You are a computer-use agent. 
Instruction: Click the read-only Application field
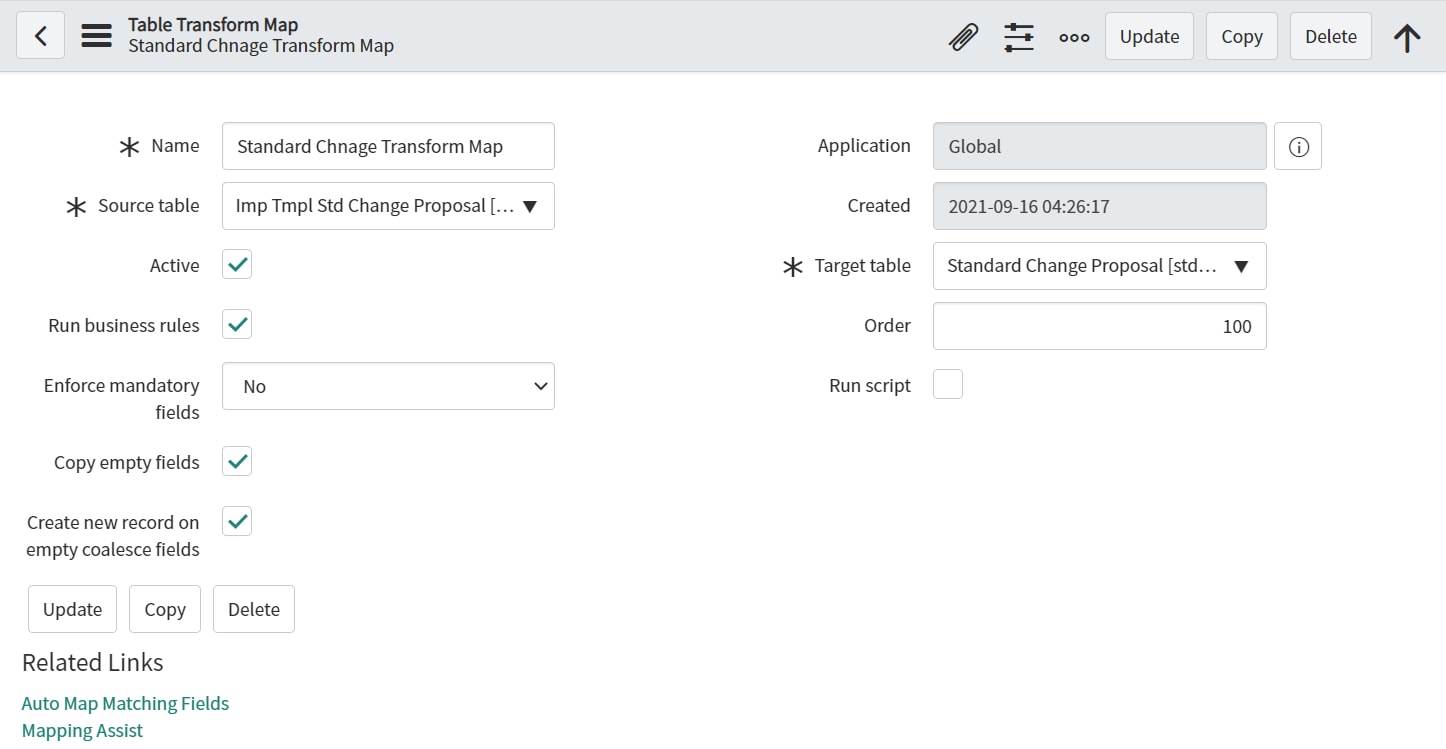click(1100, 146)
